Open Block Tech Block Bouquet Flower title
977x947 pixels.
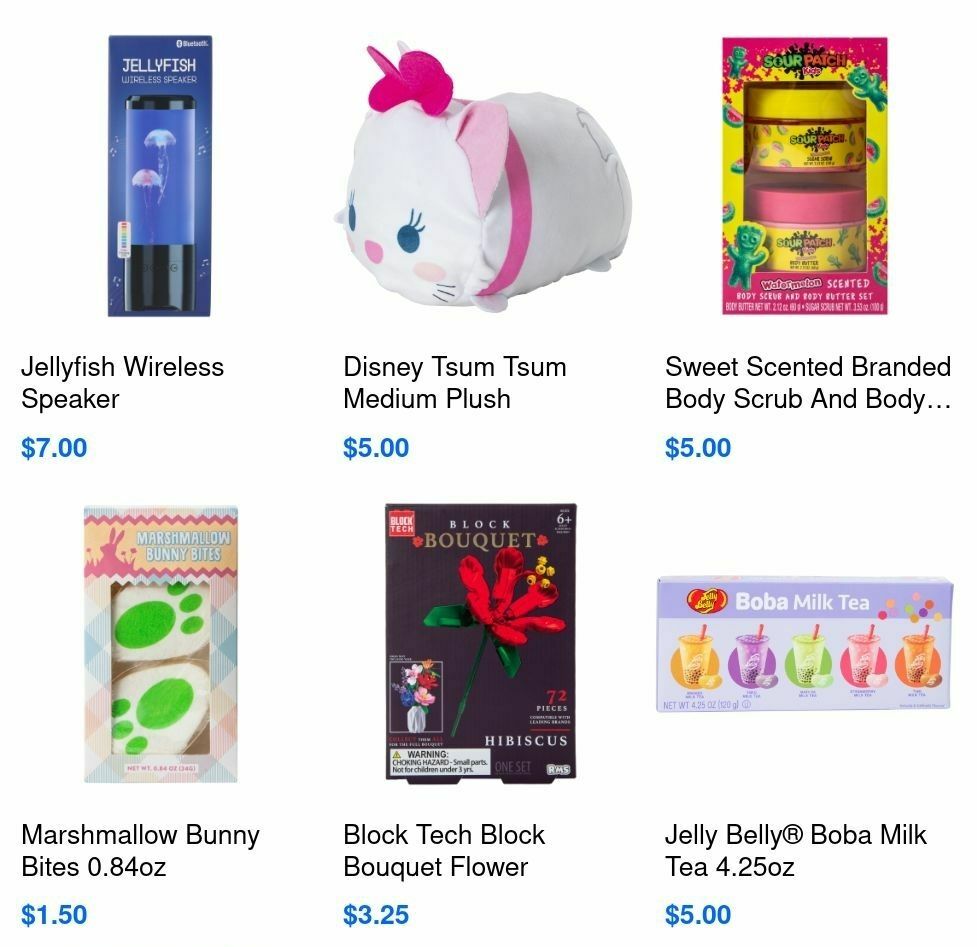[x=444, y=850]
